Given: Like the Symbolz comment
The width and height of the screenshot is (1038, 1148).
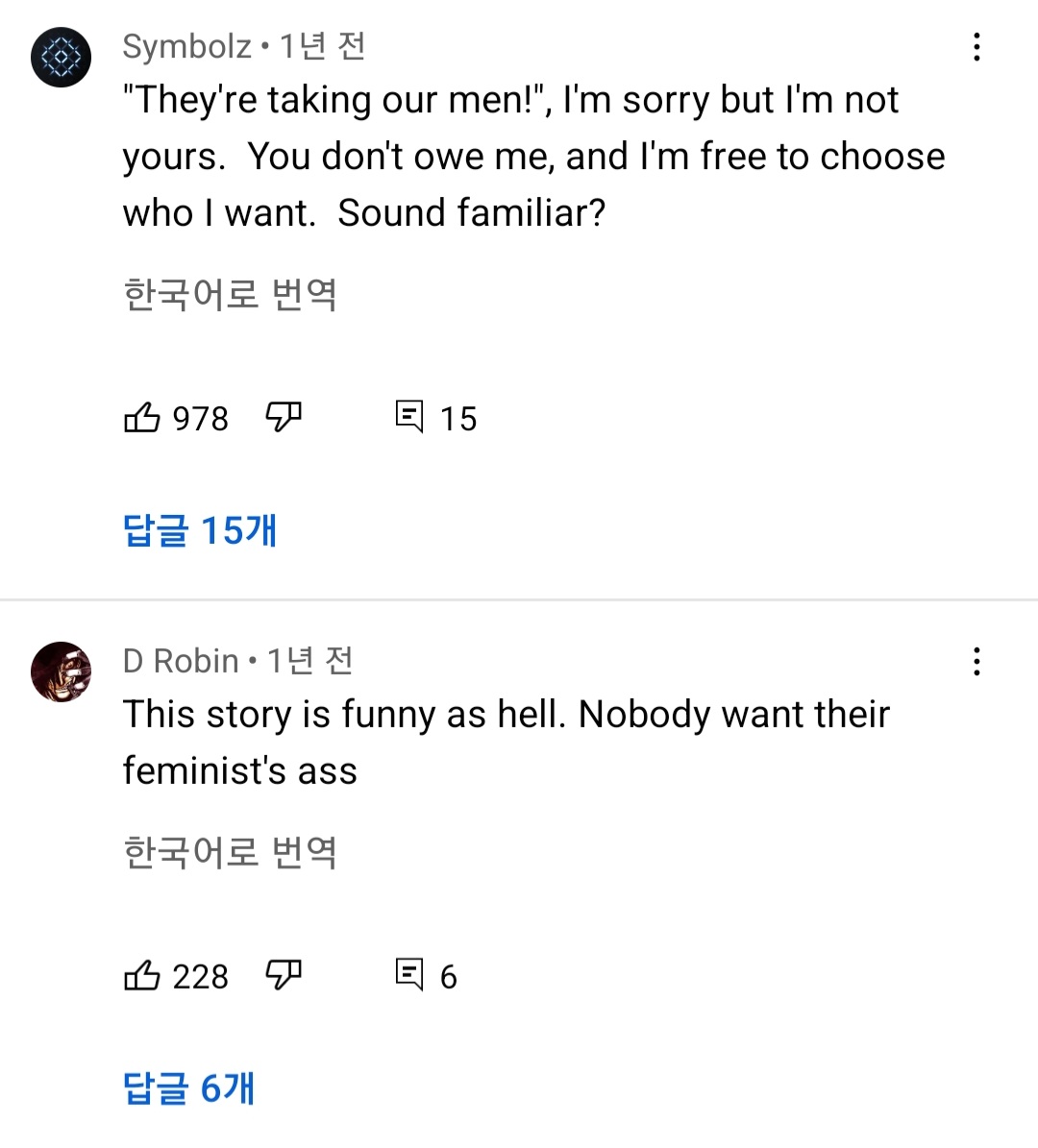Looking at the screenshot, I should click(142, 417).
